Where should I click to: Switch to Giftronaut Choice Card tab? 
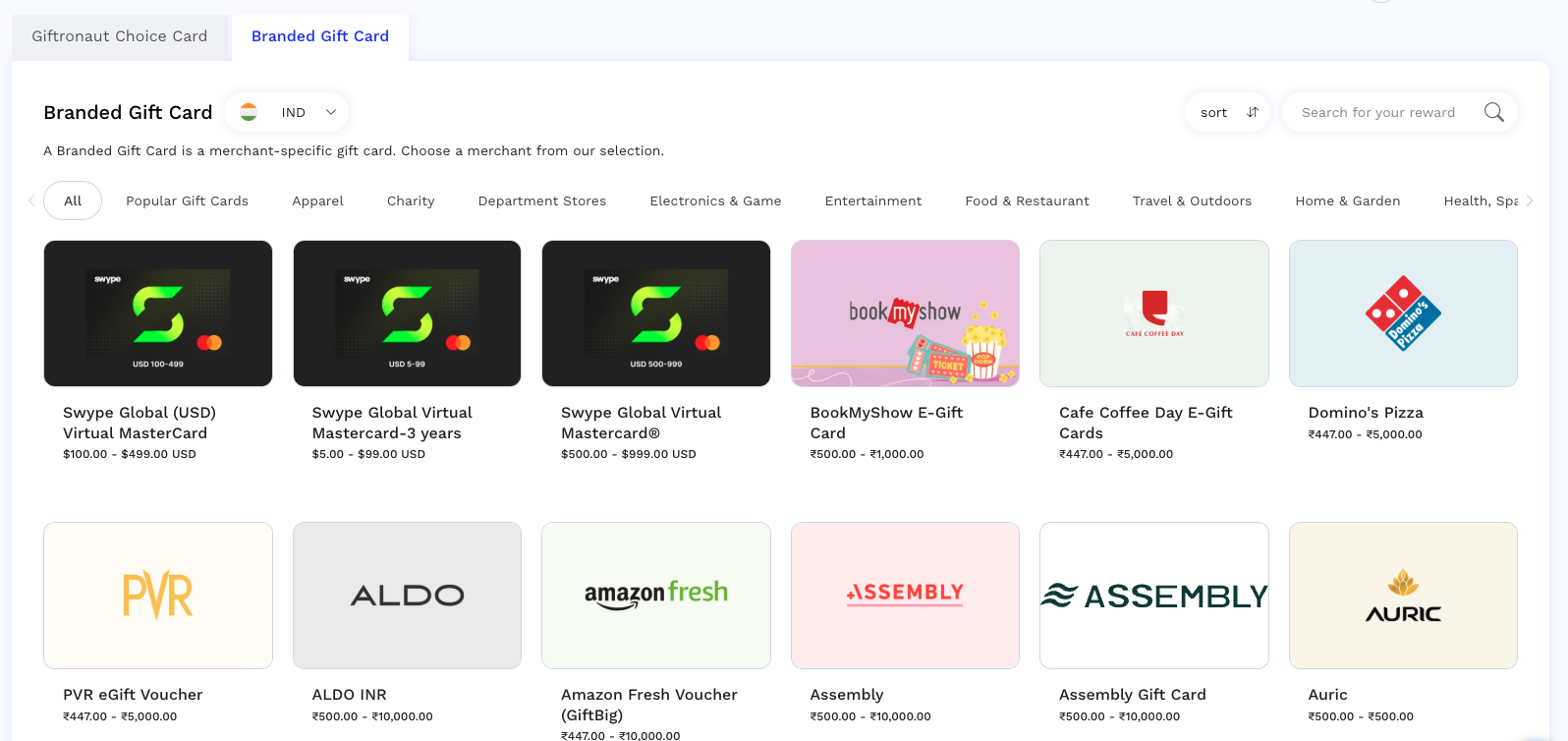coord(120,36)
